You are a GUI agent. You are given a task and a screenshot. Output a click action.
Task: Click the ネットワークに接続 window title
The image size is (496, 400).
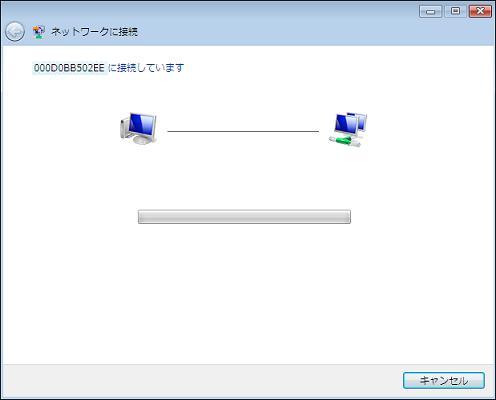tap(94, 32)
